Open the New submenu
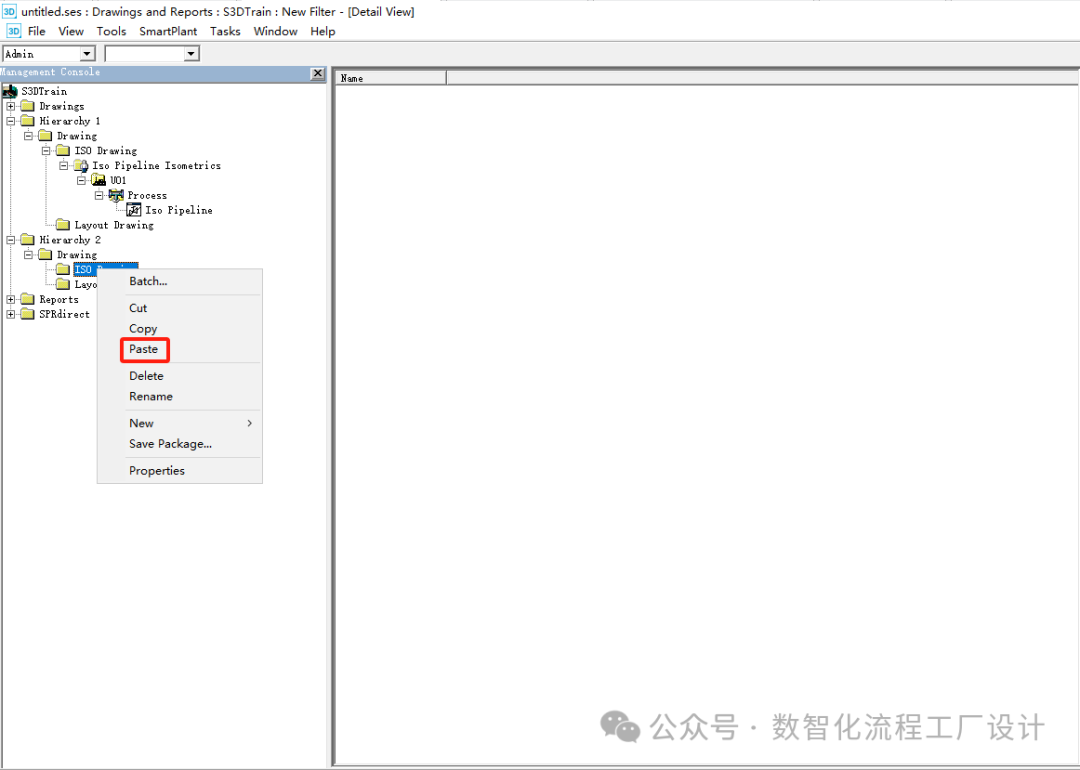This screenshot has height=770, width=1080. pyautogui.click(x=180, y=424)
